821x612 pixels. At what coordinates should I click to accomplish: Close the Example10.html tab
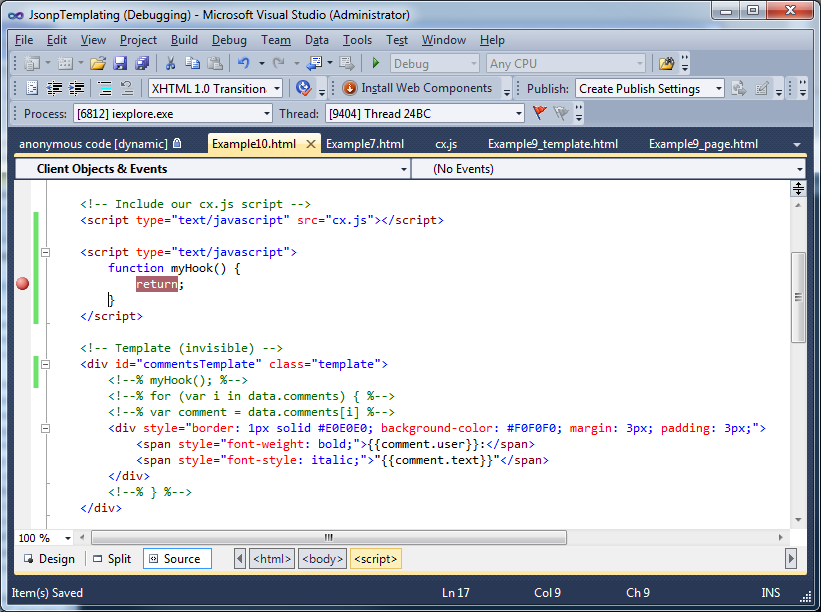tap(310, 144)
